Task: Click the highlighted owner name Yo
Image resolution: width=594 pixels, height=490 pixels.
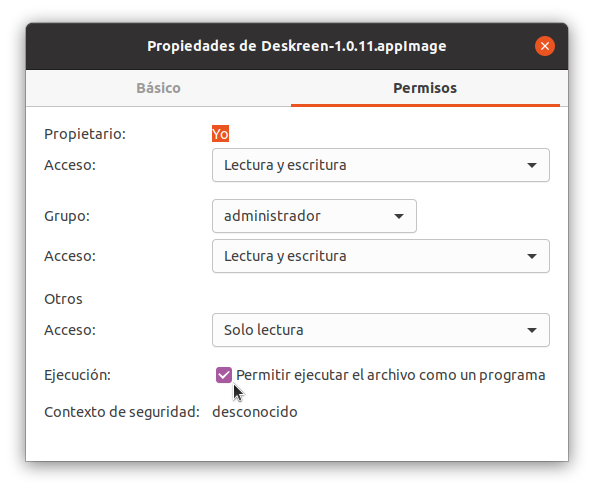Action: coord(220,134)
